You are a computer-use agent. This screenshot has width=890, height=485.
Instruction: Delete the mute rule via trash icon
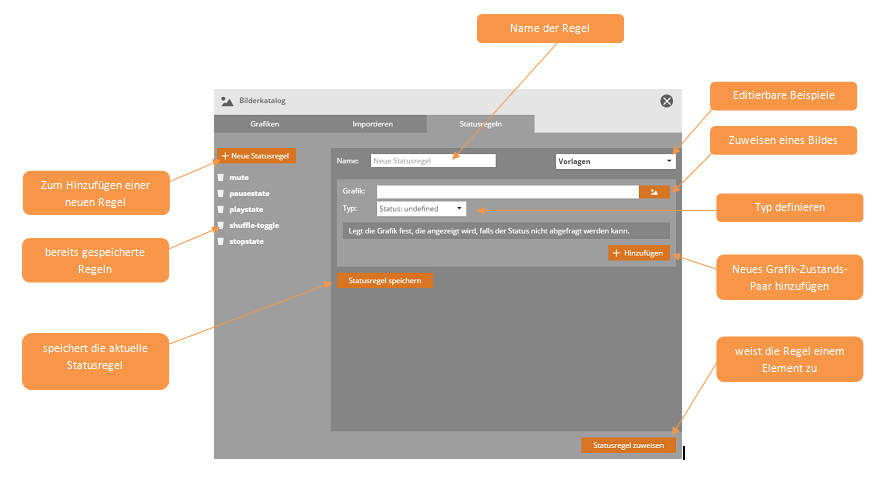pos(221,177)
